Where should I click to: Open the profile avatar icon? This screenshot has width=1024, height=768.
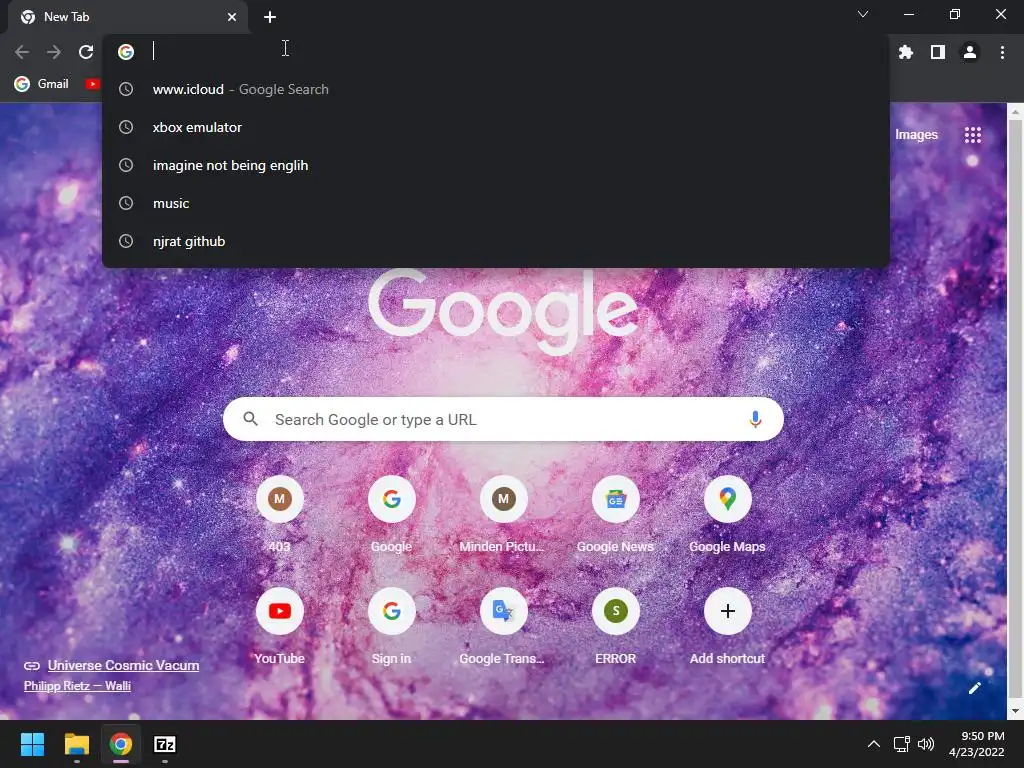[970, 52]
